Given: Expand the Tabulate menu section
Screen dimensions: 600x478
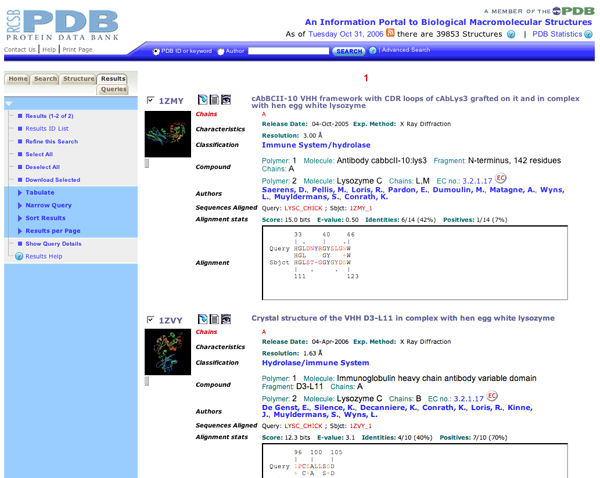Looking at the screenshot, I should coord(41,191).
